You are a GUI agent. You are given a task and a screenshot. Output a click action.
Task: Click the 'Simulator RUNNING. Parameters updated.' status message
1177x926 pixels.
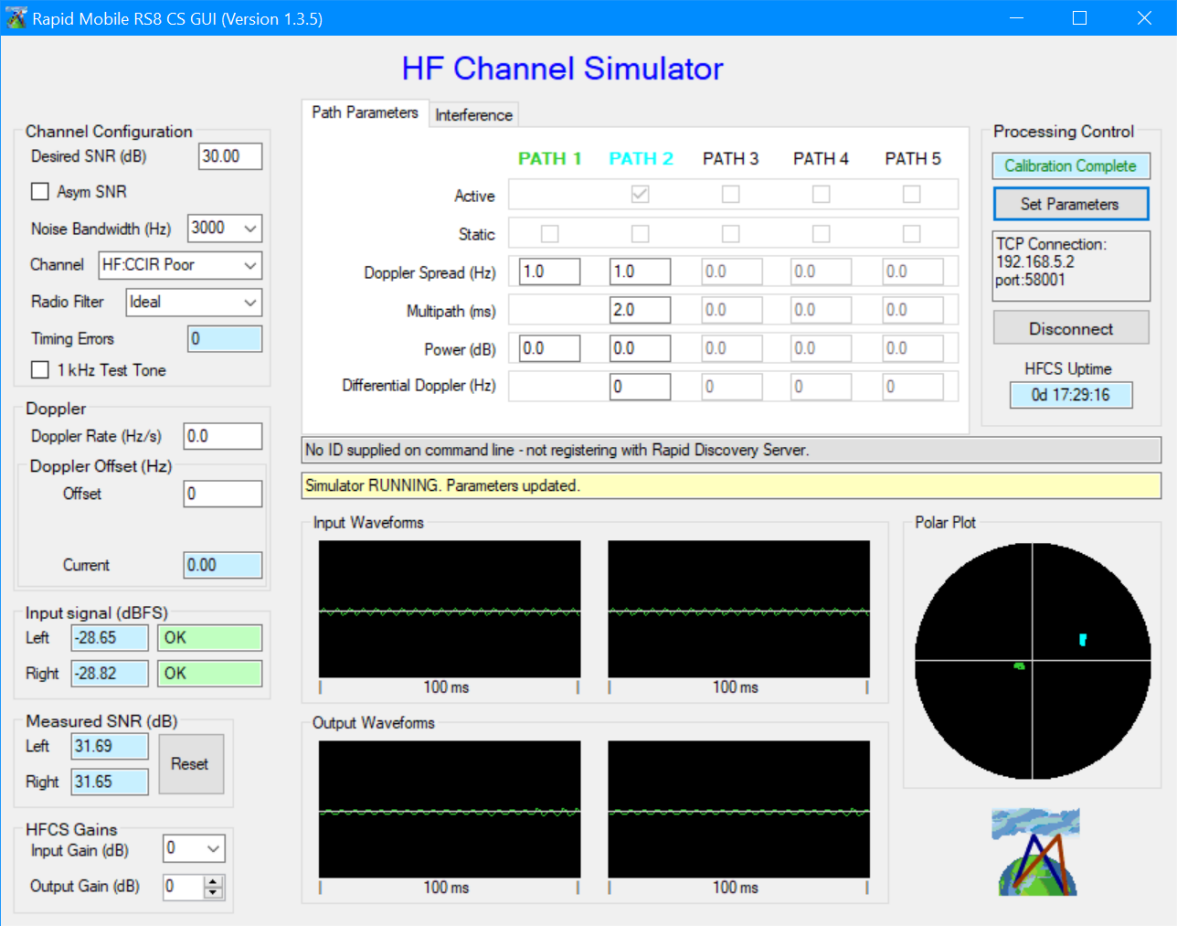[731, 486]
